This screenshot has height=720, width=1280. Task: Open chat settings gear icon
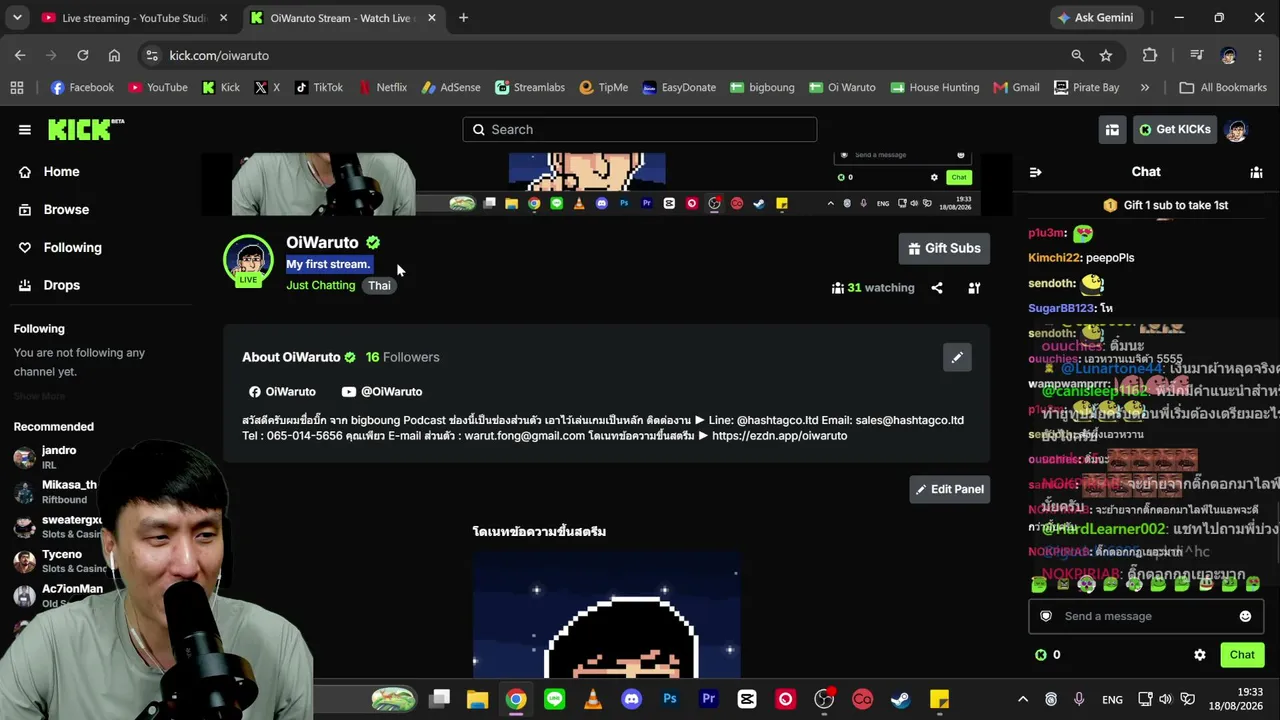point(1200,655)
